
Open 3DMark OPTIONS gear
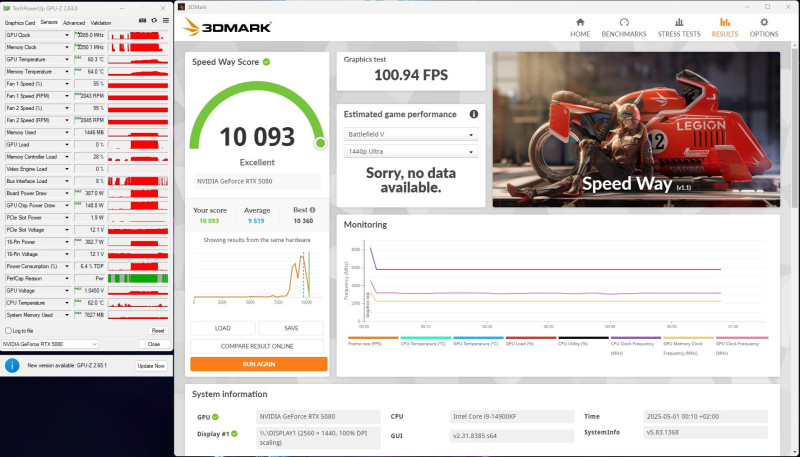(x=764, y=28)
